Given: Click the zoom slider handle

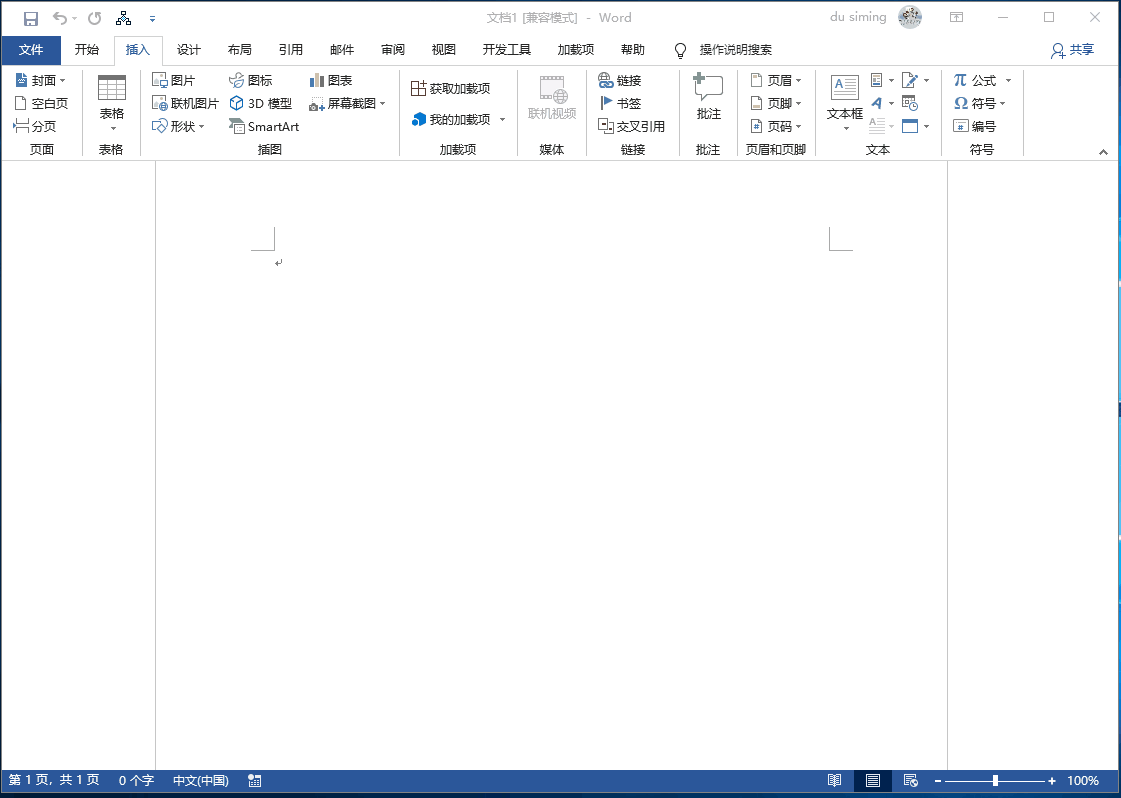Looking at the screenshot, I should (995, 781).
